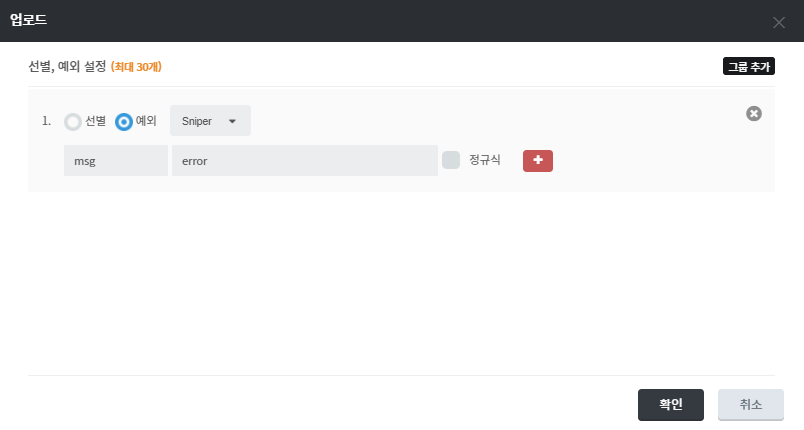Select the 선별 radio button
804x430 pixels.
(x=73, y=122)
